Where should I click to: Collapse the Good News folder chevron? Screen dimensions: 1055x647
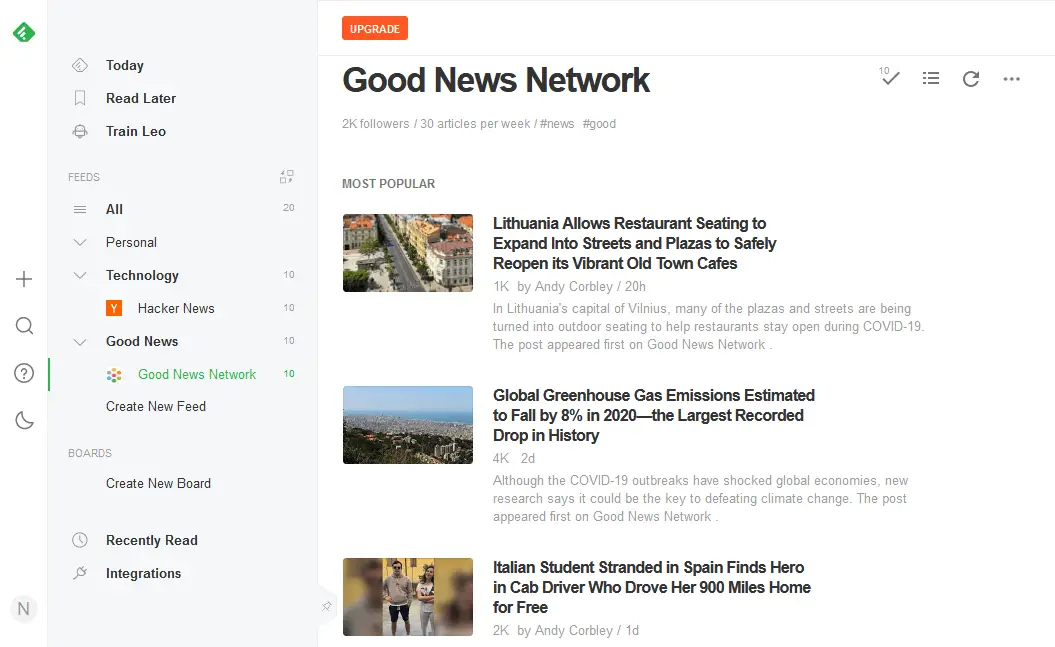tap(80, 342)
